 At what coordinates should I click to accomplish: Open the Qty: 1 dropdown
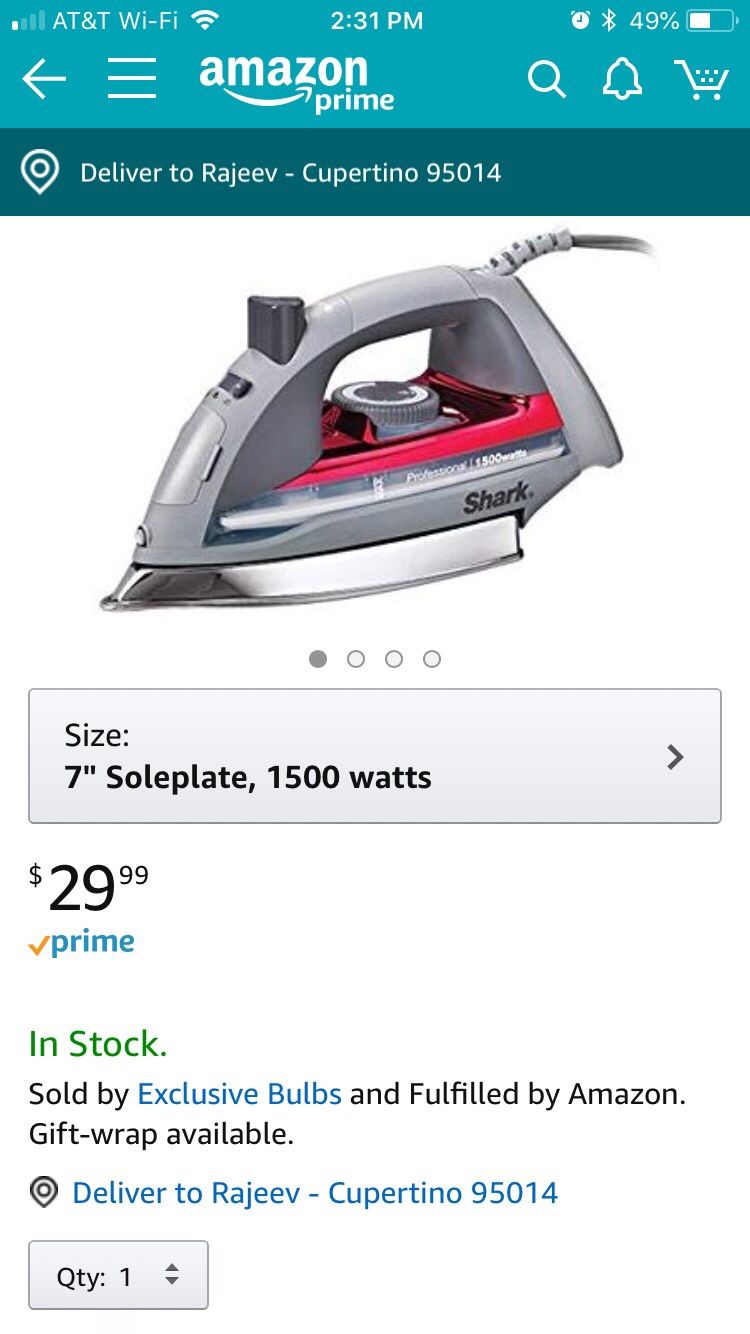(118, 1275)
